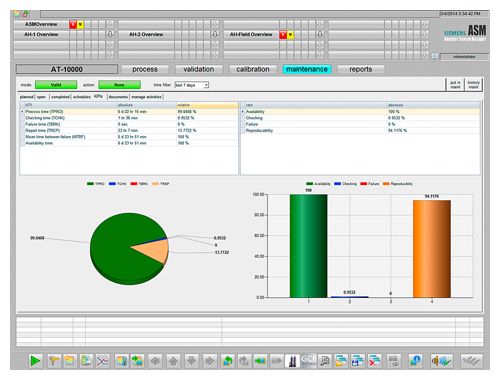Open the schedules sub-tab
Image resolution: width=500 pixels, height=380 pixels.
click(82, 97)
